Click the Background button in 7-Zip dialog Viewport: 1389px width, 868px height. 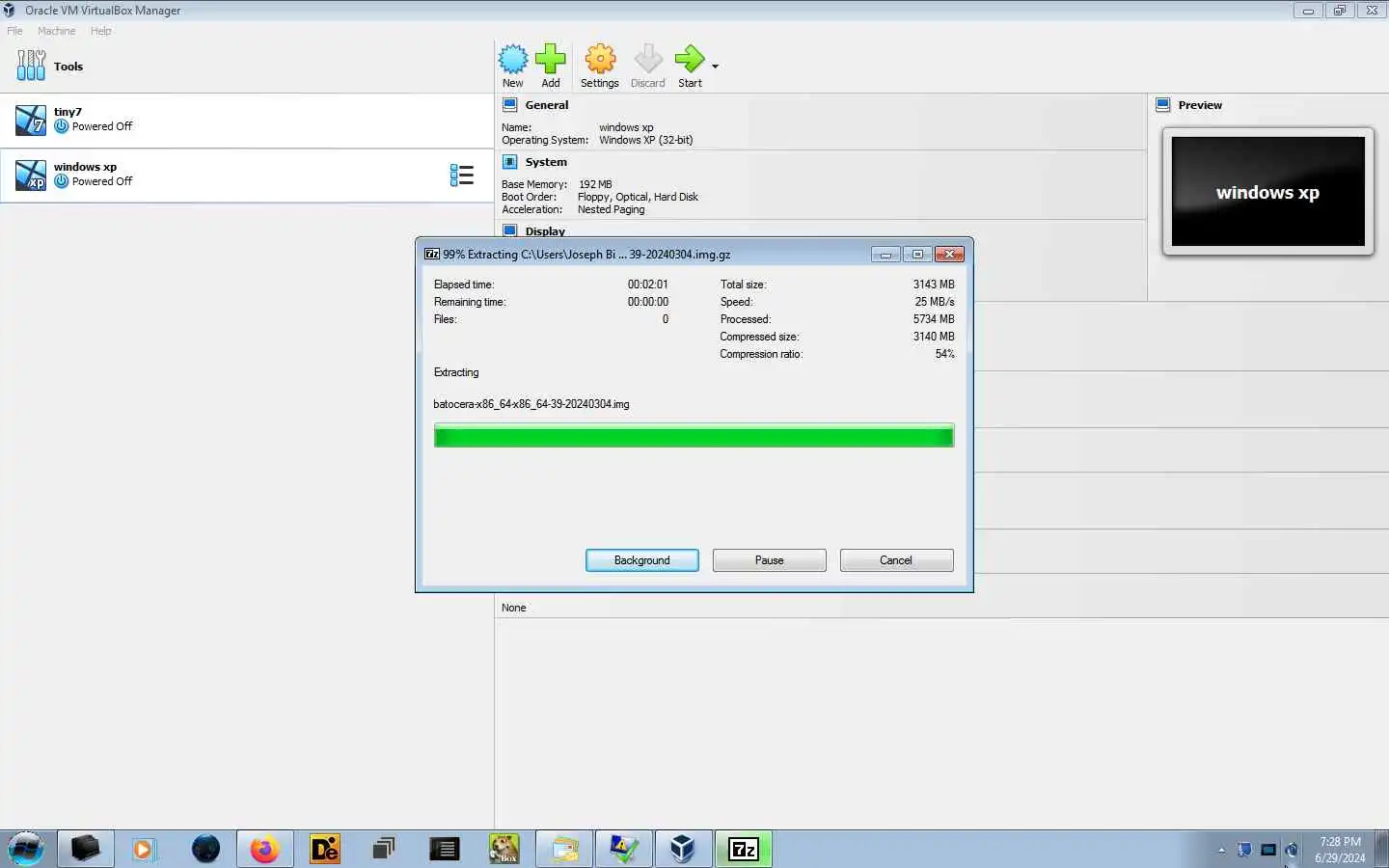point(642,560)
